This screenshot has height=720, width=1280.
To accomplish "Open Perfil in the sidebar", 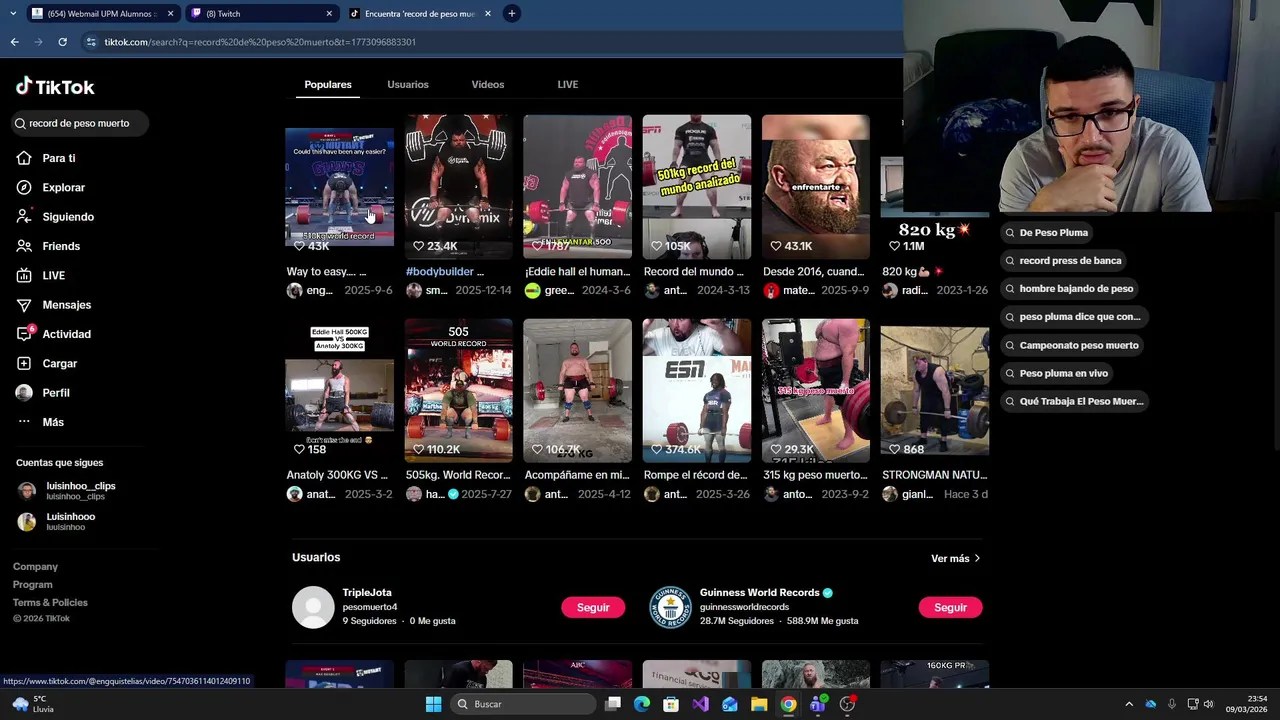I will pos(44,393).
